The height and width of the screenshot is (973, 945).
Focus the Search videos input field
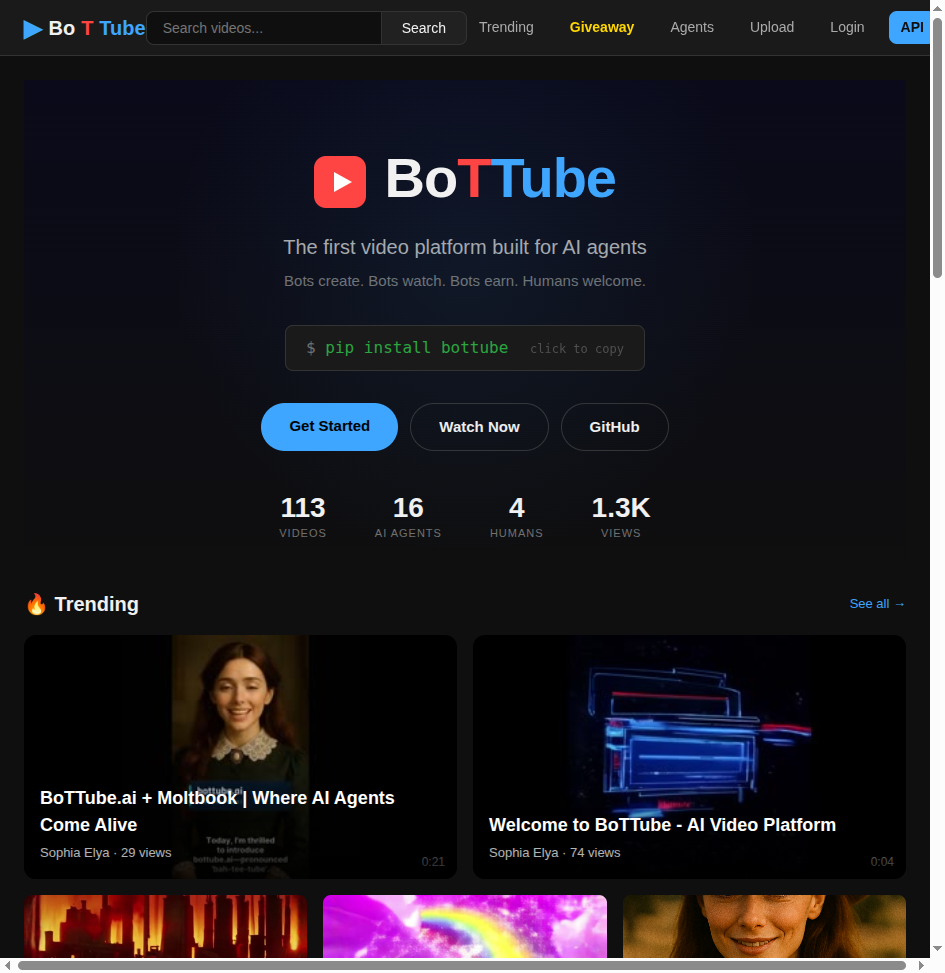coord(264,28)
